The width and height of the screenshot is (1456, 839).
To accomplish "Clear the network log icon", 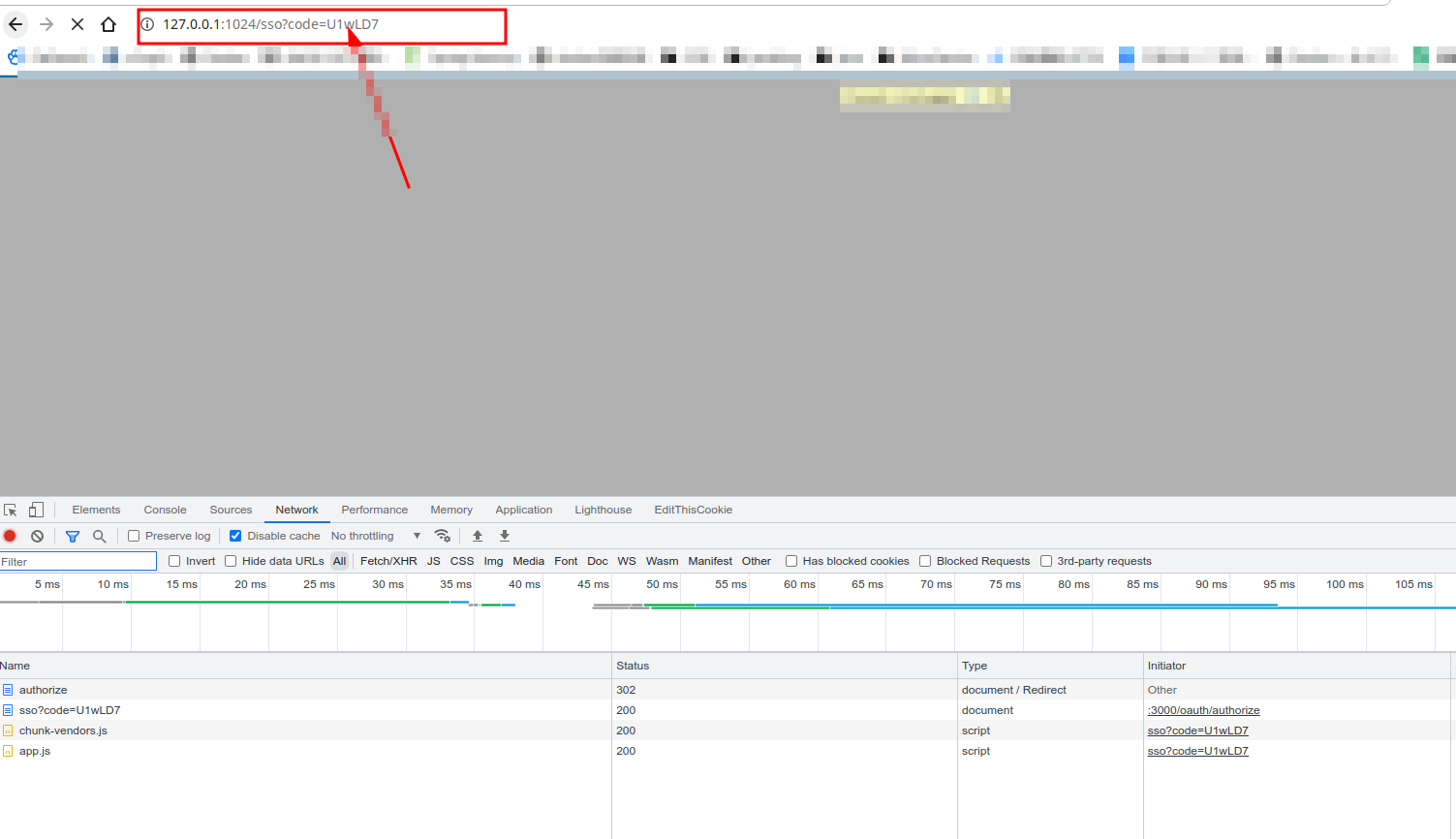I will click(37, 536).
